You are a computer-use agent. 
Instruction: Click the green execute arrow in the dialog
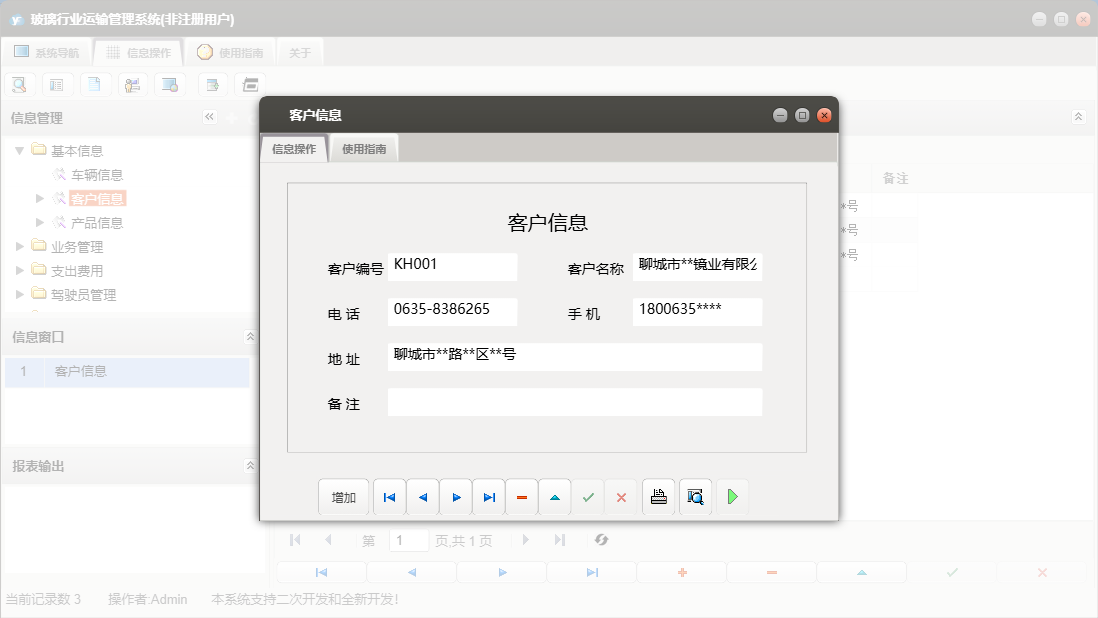coord(732,496)
